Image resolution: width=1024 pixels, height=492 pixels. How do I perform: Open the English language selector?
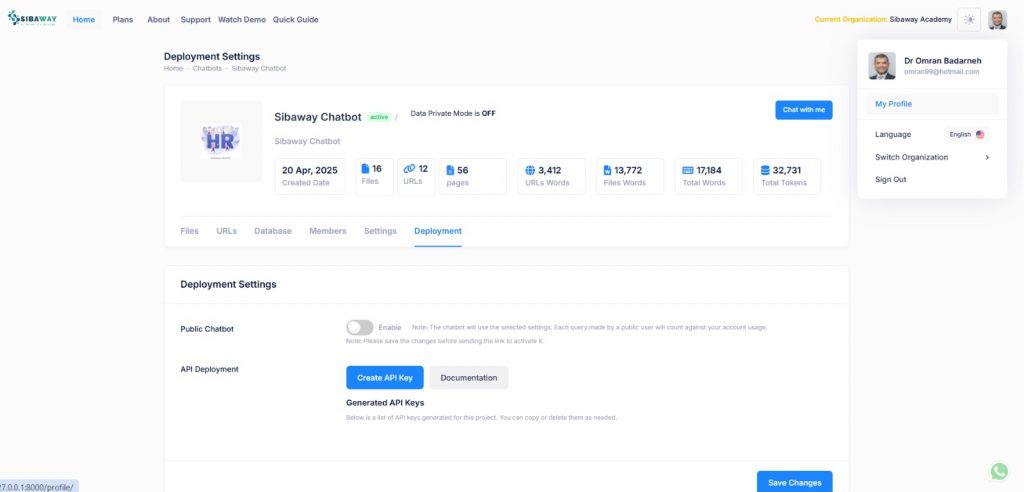tap(967, 135)
